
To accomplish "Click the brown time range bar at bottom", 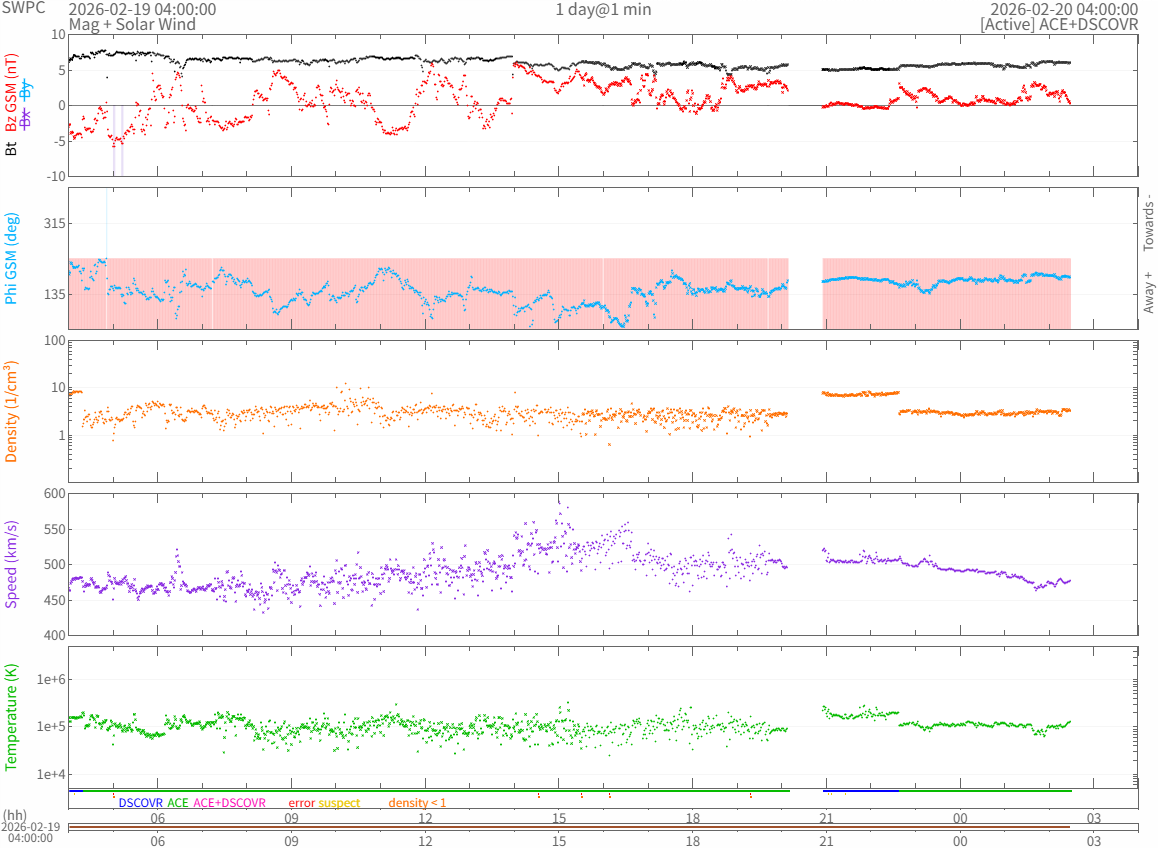I will pyautogui.click(x=568, y=827).
